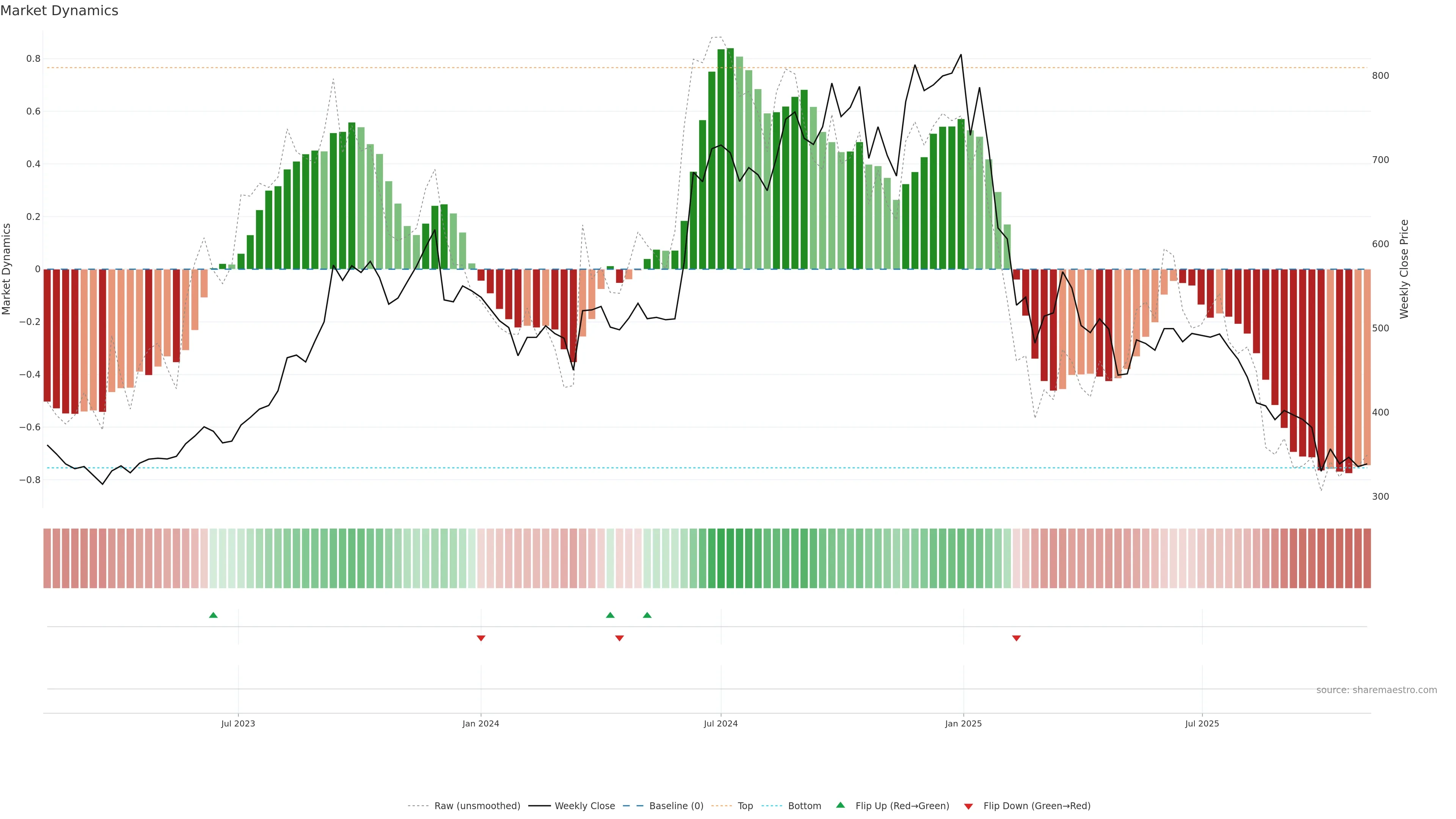Hide the Top threshold legend item
The height and width of the screenshot is (819, 1456).
click(x=745, y=806)
